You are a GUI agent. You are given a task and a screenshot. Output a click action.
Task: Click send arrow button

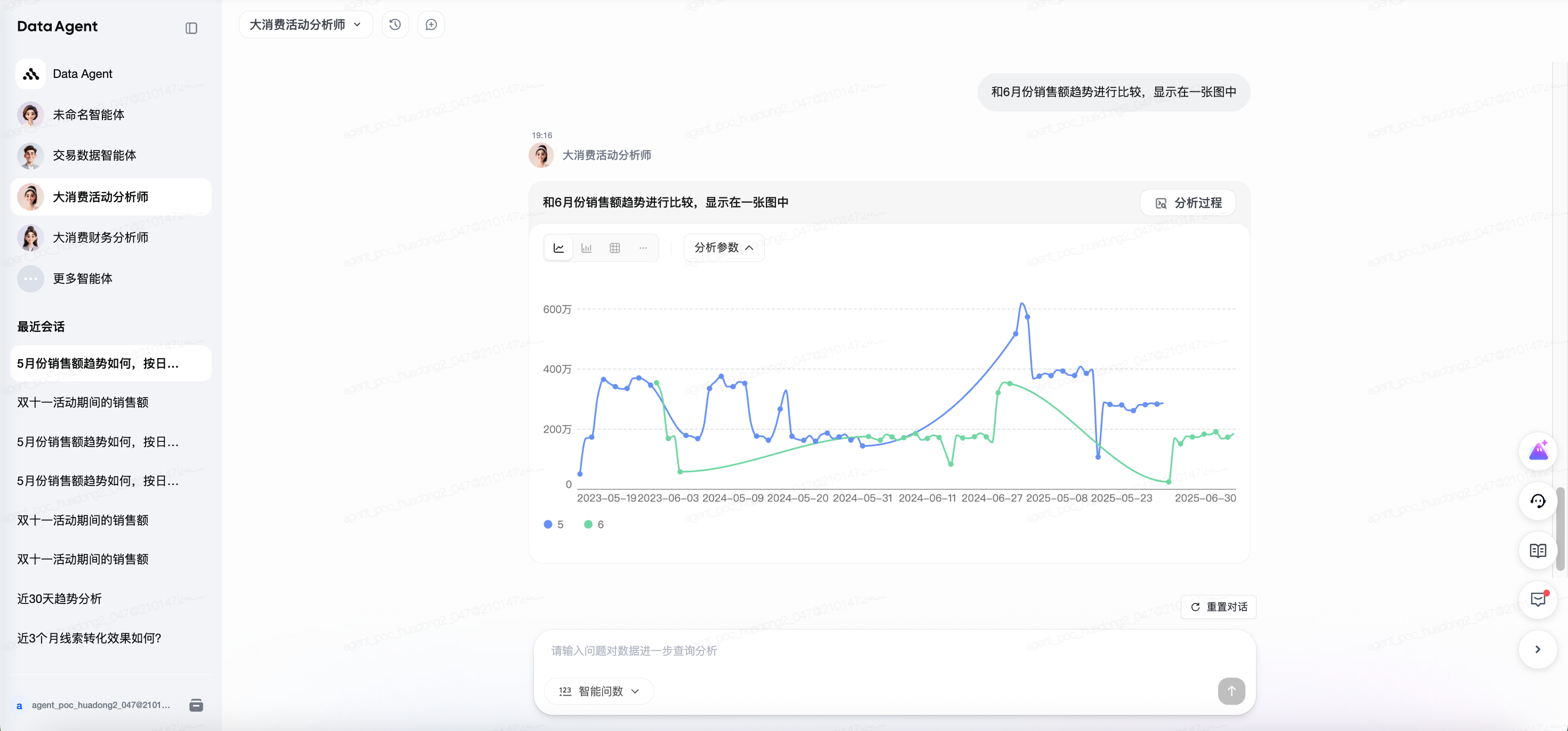pos(1231,692)
